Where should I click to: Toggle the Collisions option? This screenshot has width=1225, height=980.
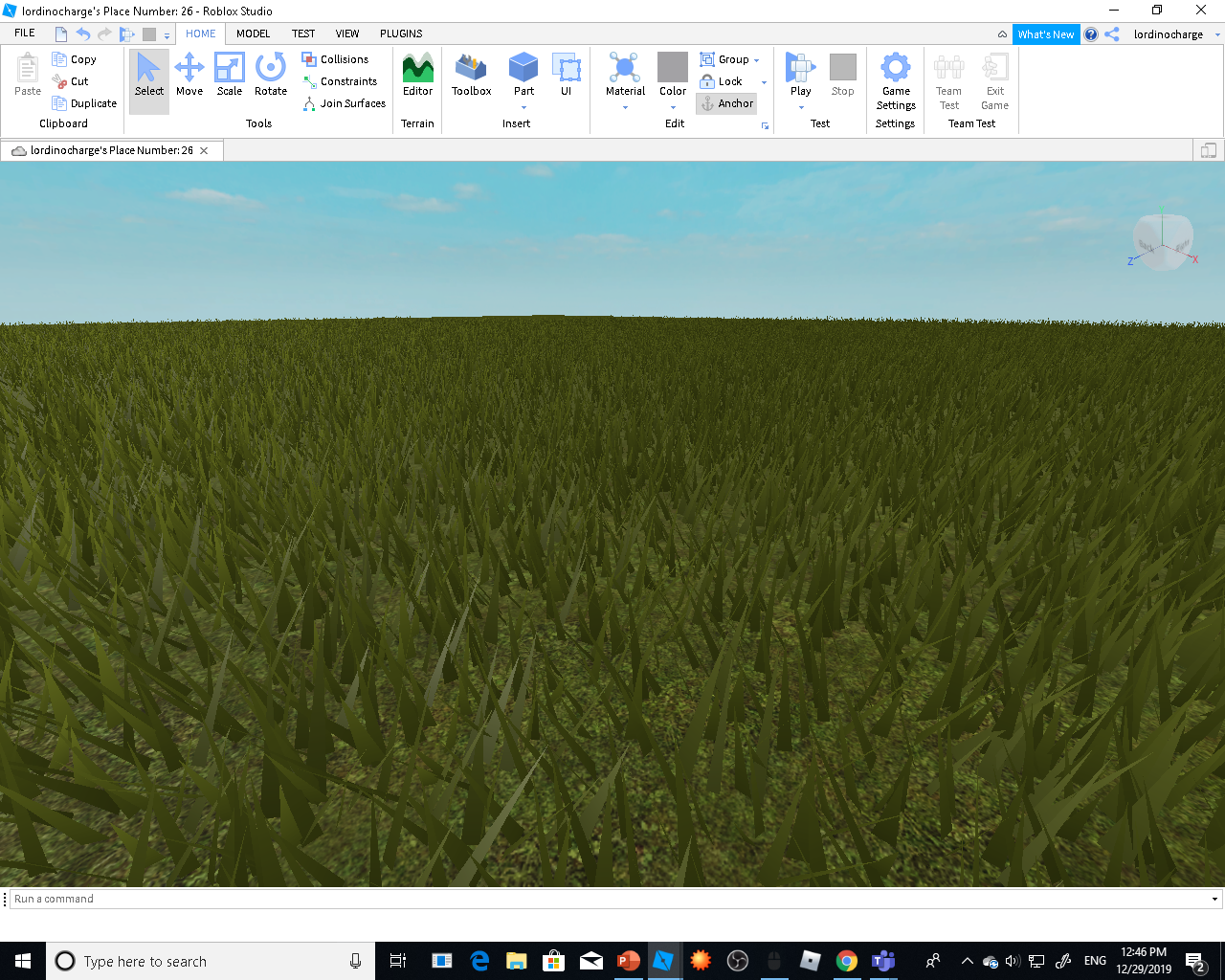pos(335,59)
